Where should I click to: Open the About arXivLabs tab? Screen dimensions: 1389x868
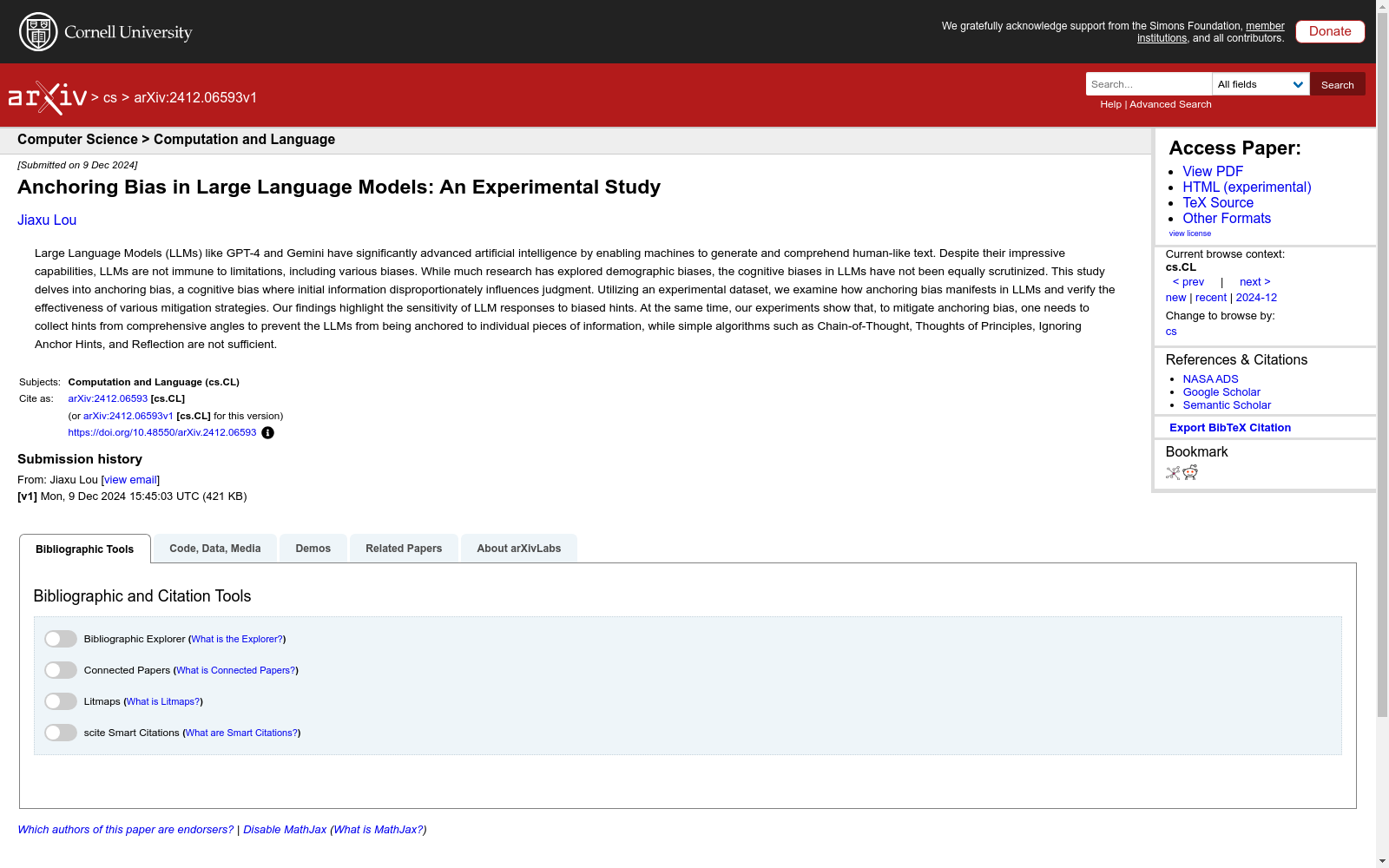[518, 548]
